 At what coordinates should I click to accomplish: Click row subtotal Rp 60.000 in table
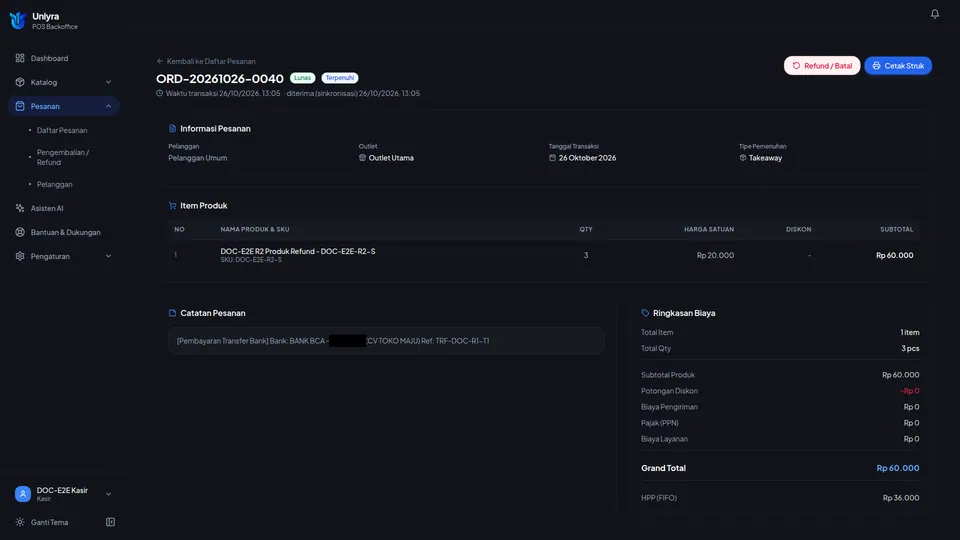894,255
